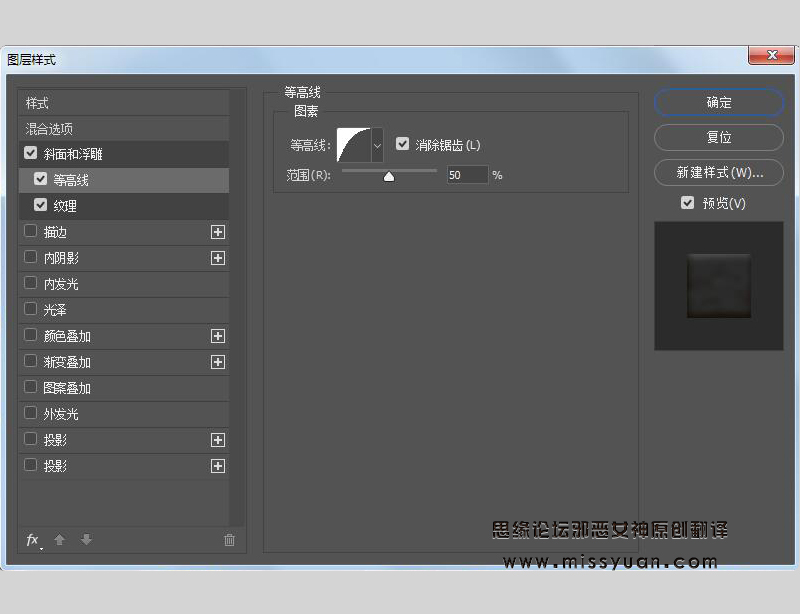Image resolution: width=800 pixels, height=614 pixels.
Task: Click the 范围 percentage input field
Action: pos(466,175)
